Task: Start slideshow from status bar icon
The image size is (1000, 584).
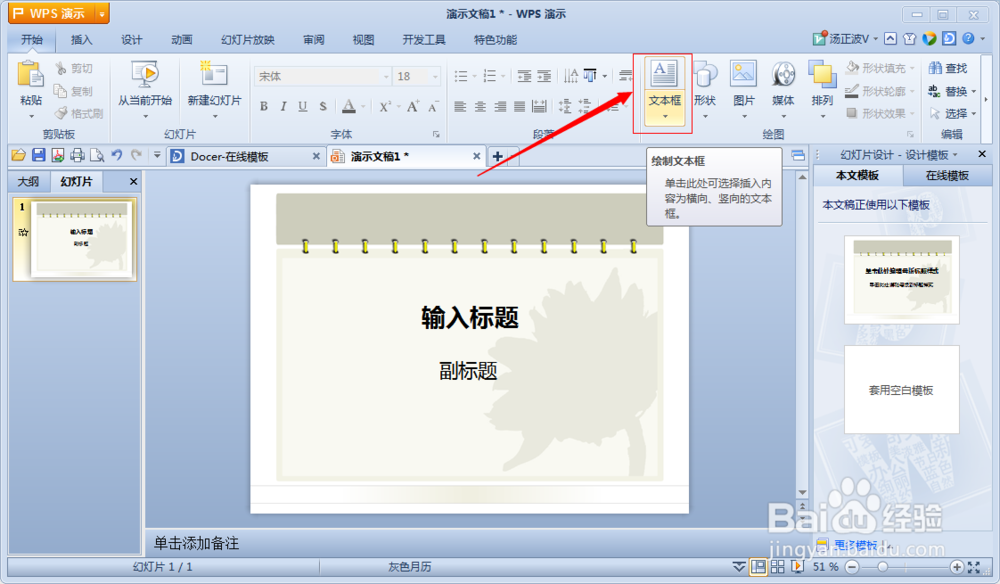Action: click(797, 567)
